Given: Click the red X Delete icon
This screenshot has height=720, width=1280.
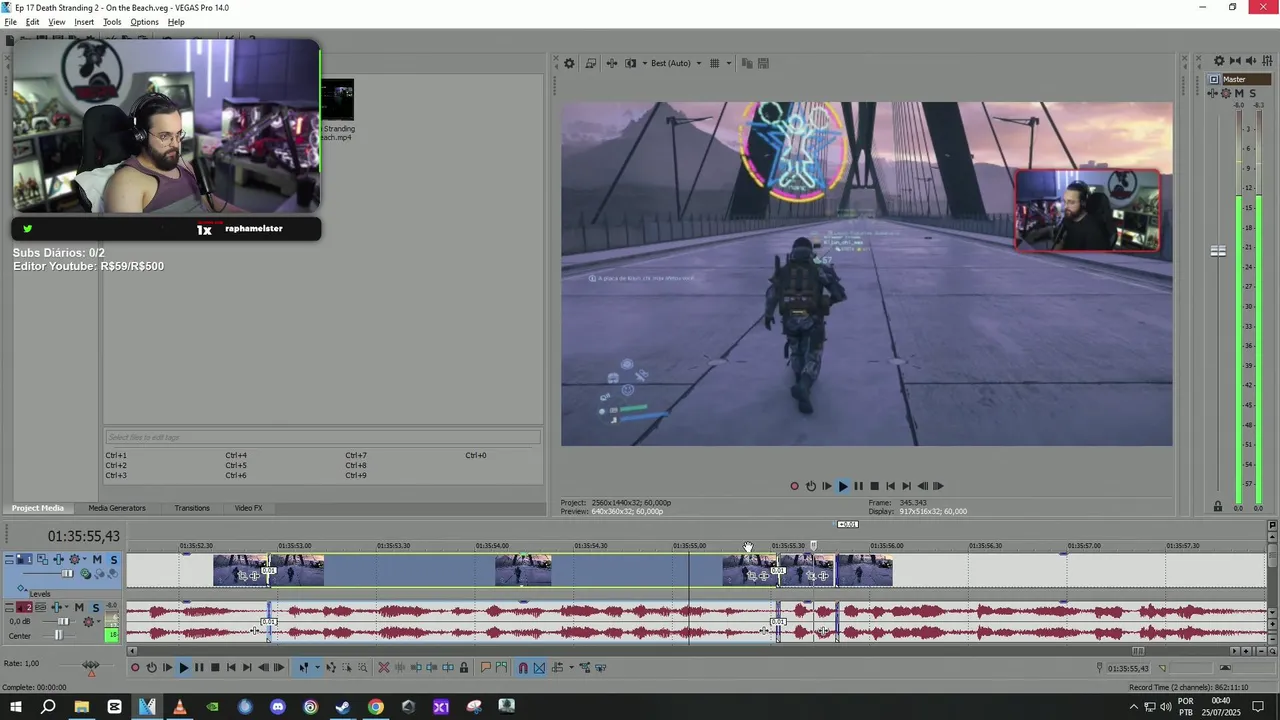Looking at the screenshot, I should point(384,667).
